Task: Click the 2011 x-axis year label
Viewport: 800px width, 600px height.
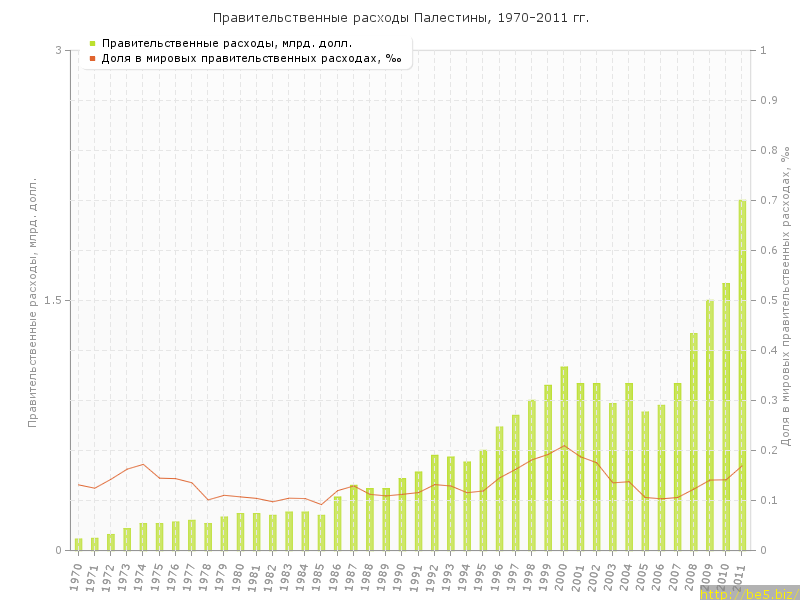Action: tap(739, 576)
